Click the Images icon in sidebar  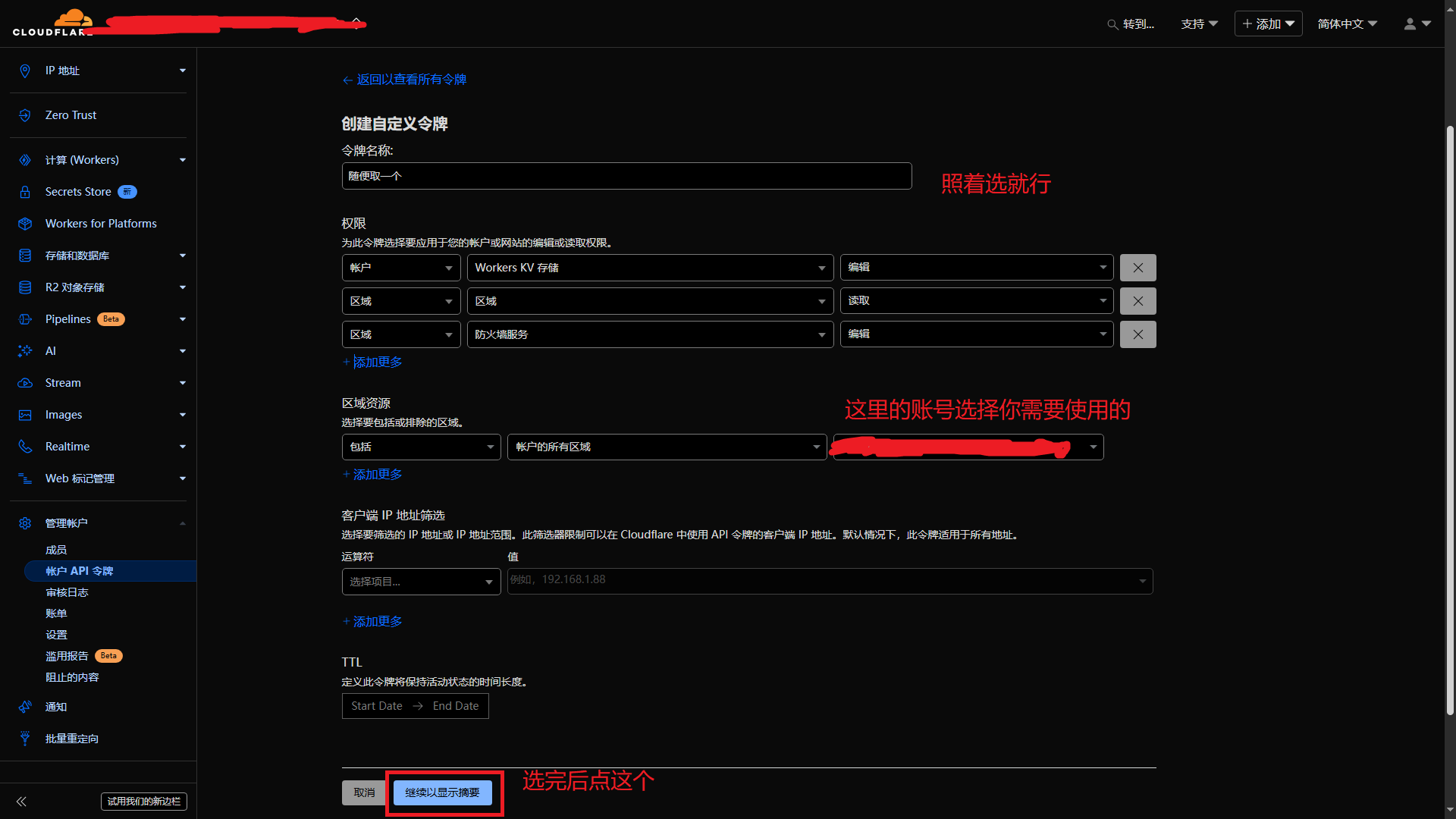point(25,415)
